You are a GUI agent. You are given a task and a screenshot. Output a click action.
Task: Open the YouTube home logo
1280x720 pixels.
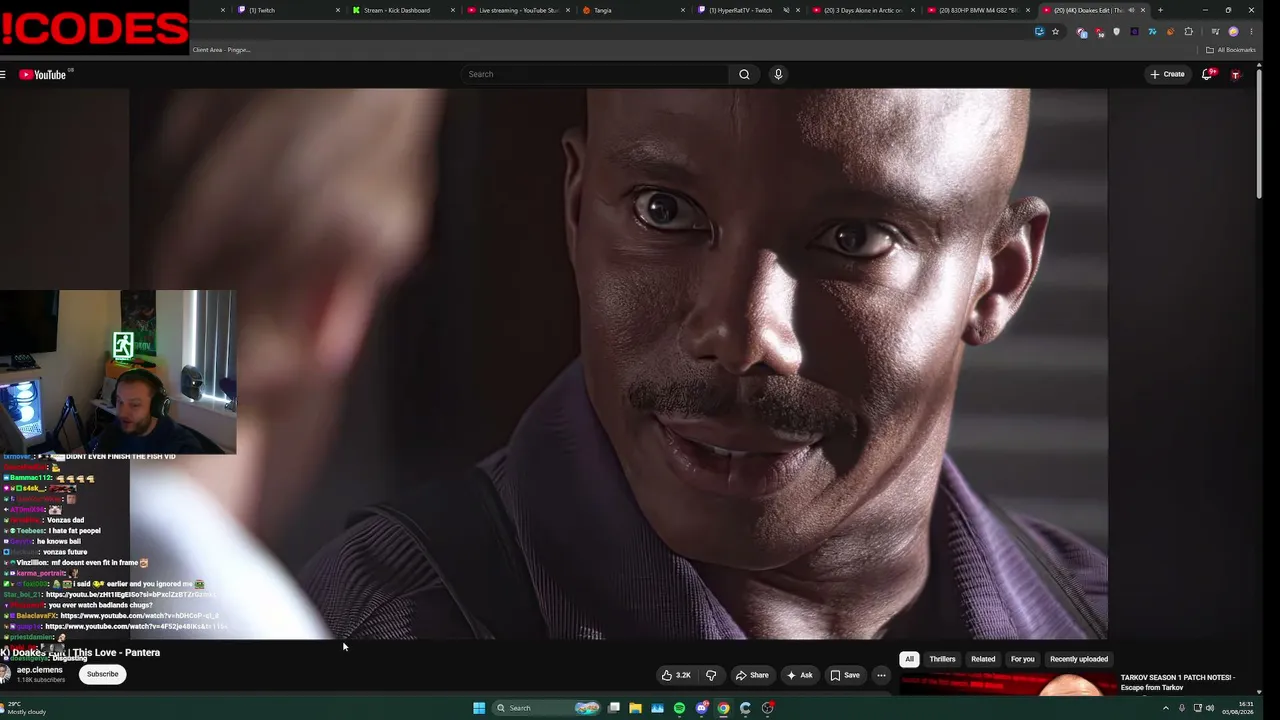click(42, 75)
